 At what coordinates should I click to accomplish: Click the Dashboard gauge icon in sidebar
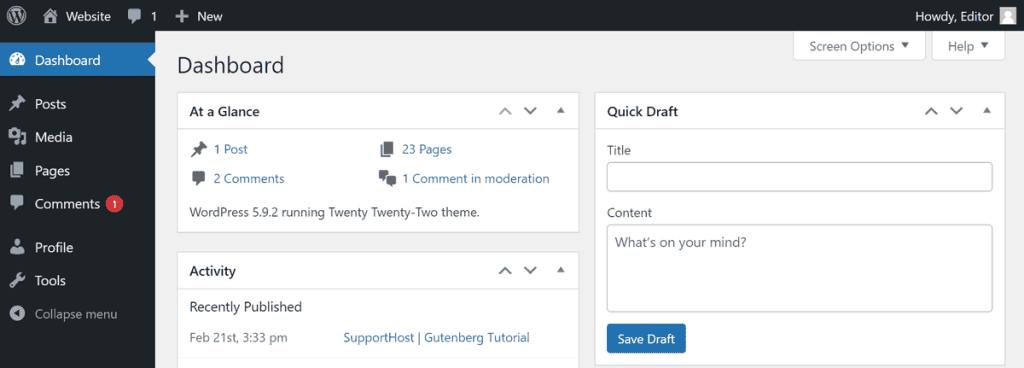pos(18,60)
